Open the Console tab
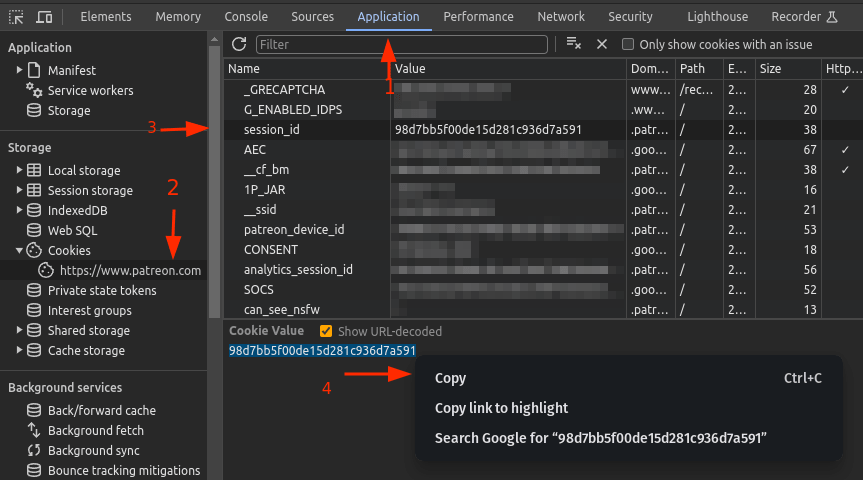The width and height of the screenshot is (863, 480). tap(245, 17)
